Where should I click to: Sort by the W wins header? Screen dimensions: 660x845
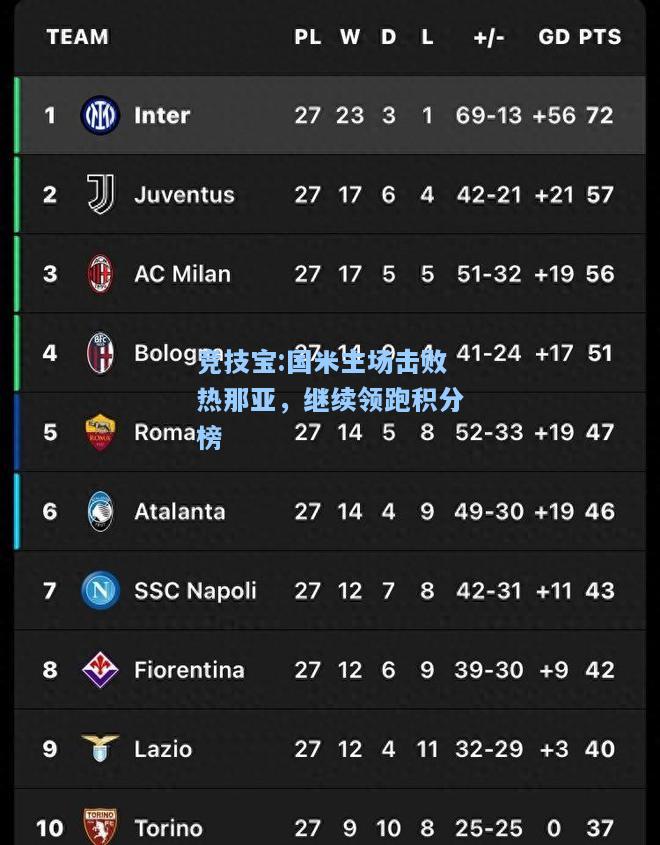(x=350, y=37)
